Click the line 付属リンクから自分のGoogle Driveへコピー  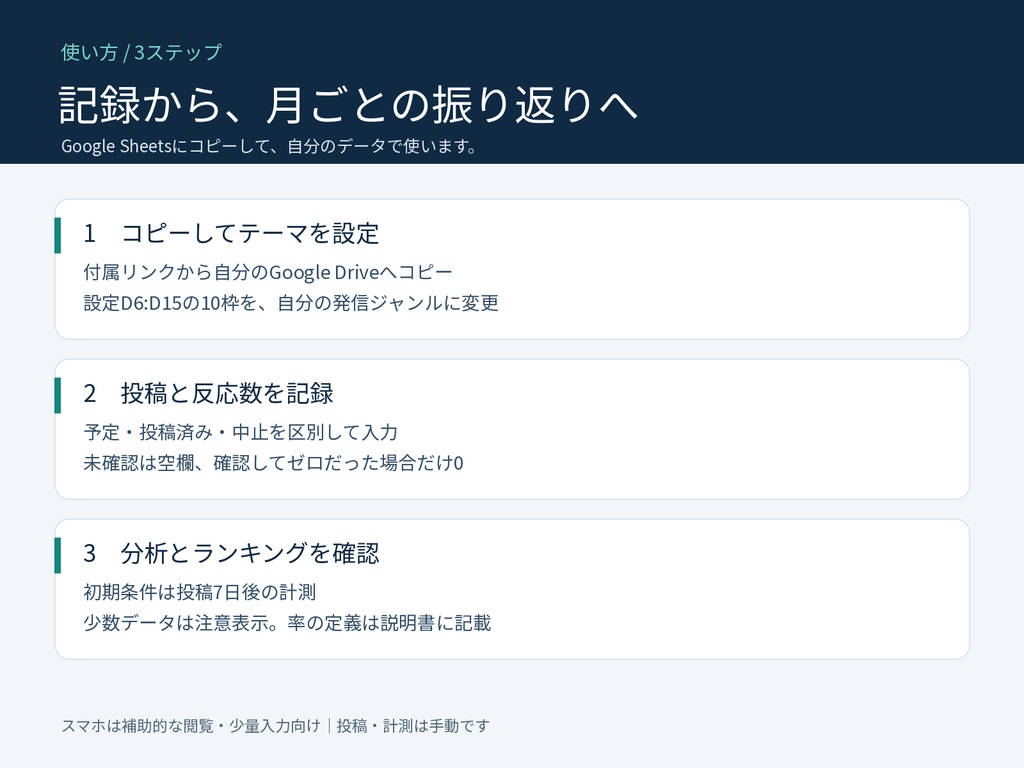tap(268, 272)
